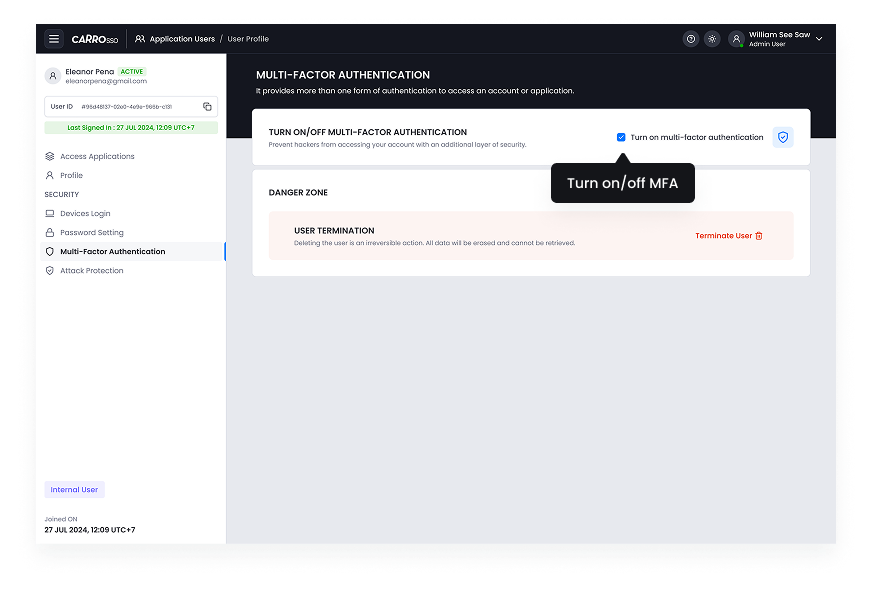The width and height of the screenshot is (872, 592).
Task: Select Multi-Factor Authentication in the sidebar
Action: click(x=113, y=251)
